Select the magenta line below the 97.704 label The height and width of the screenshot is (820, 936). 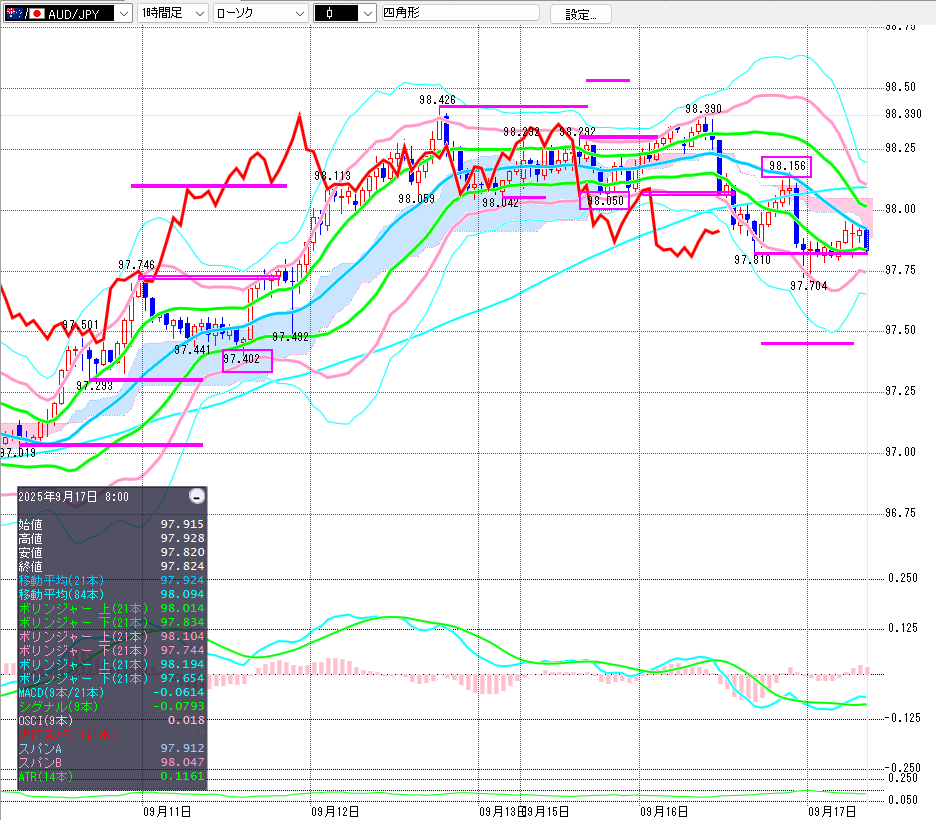click(x=807, y=343)
